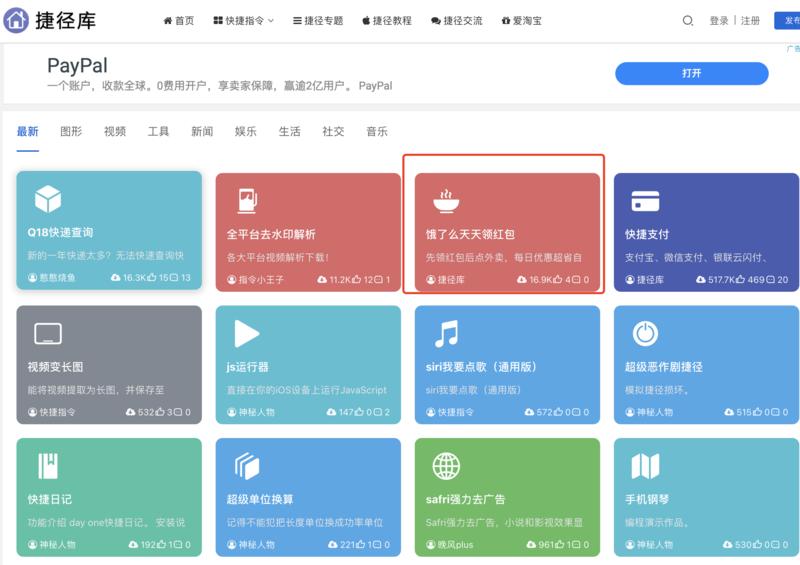This screenshot has width=800, height=565.
Task: Click the stacked books icon on 超级单位换算 card
Action: coord(247,466)
